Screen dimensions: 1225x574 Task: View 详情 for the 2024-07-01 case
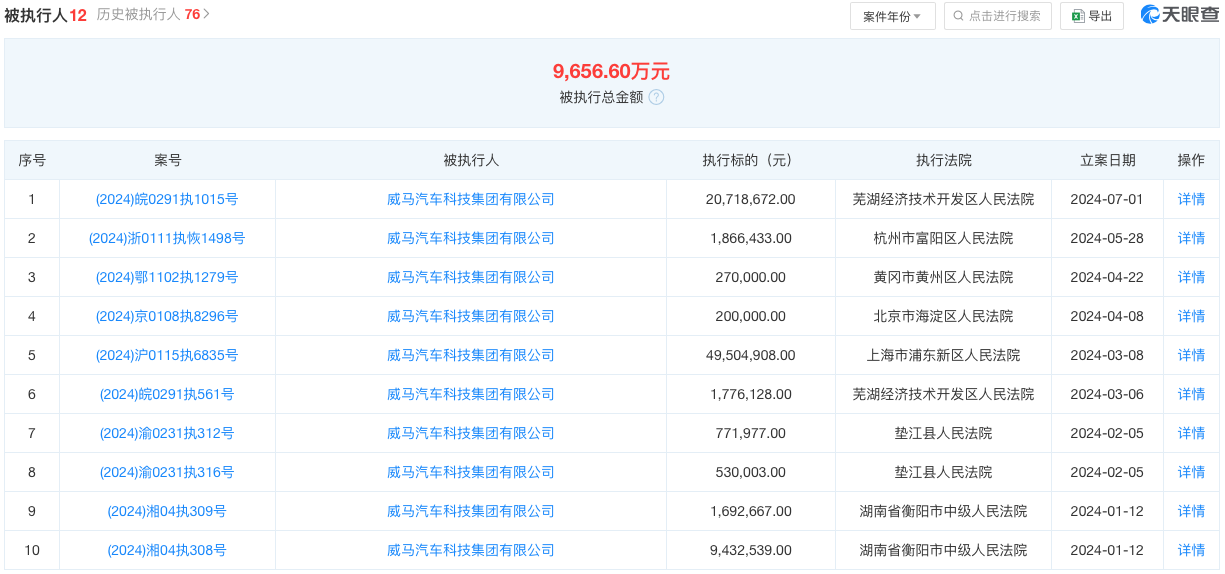pos(1191,199)
